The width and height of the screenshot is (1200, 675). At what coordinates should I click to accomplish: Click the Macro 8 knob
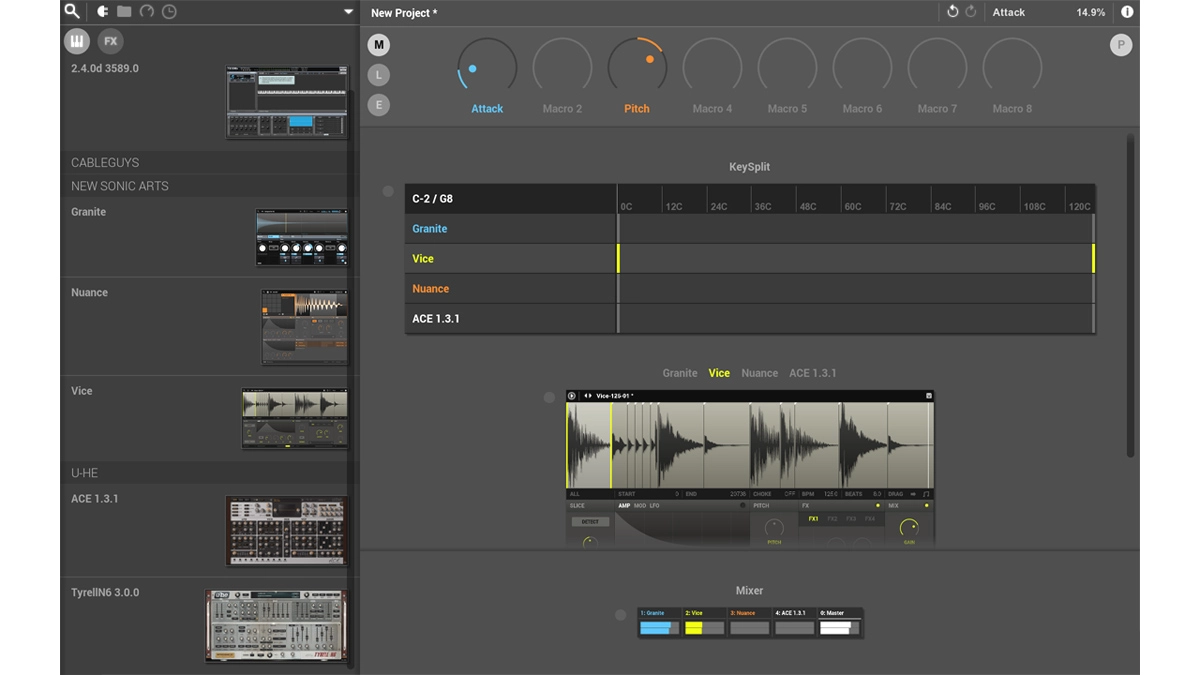click(x=1012, y=67)
